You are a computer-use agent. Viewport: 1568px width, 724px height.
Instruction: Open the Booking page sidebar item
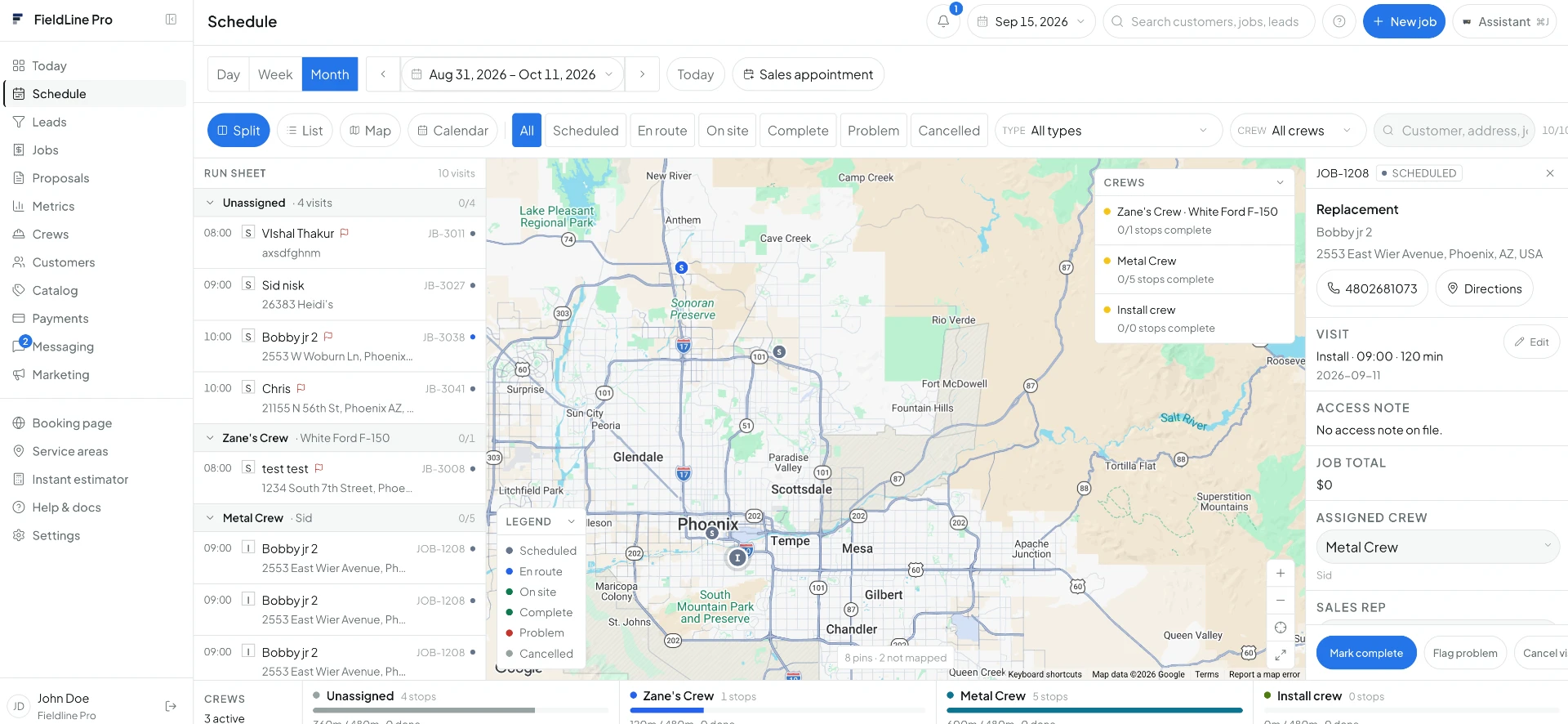[x=95, y=423]
